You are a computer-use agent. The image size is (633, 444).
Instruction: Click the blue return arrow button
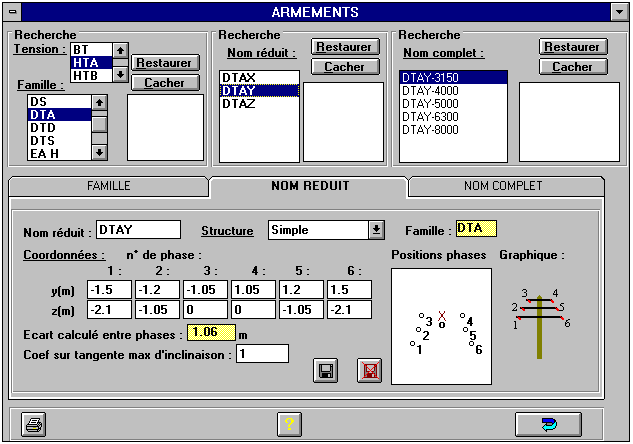click(x=548, y=424)
